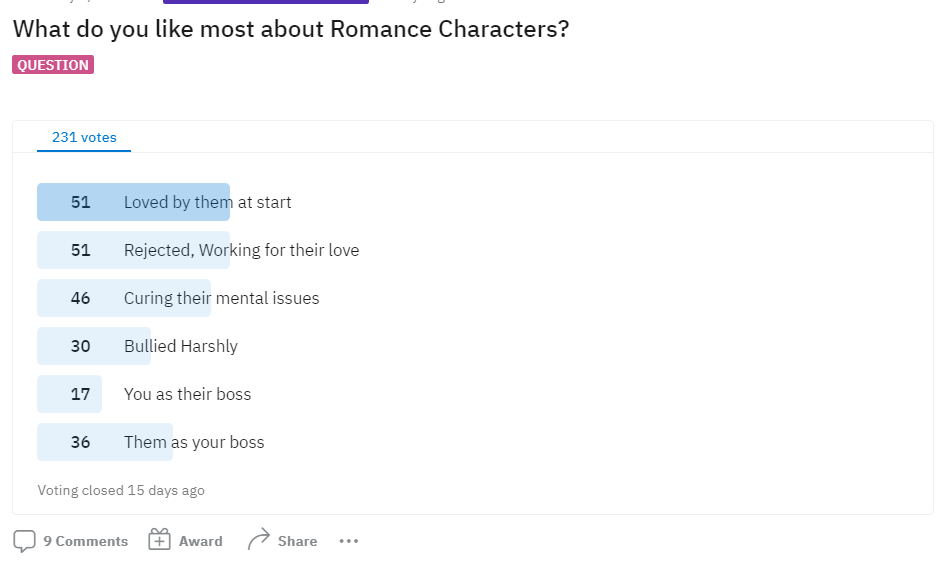Click the comments speech bubble icon
Image resolution: width=943 pixels, height=565 pixels.
point(25,541)
